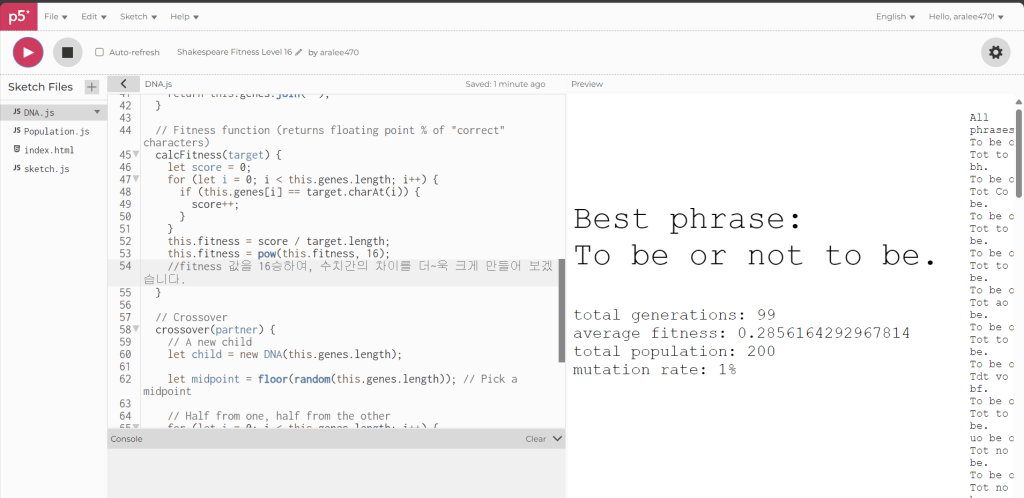Stop the running sketch

coord(67,52)
